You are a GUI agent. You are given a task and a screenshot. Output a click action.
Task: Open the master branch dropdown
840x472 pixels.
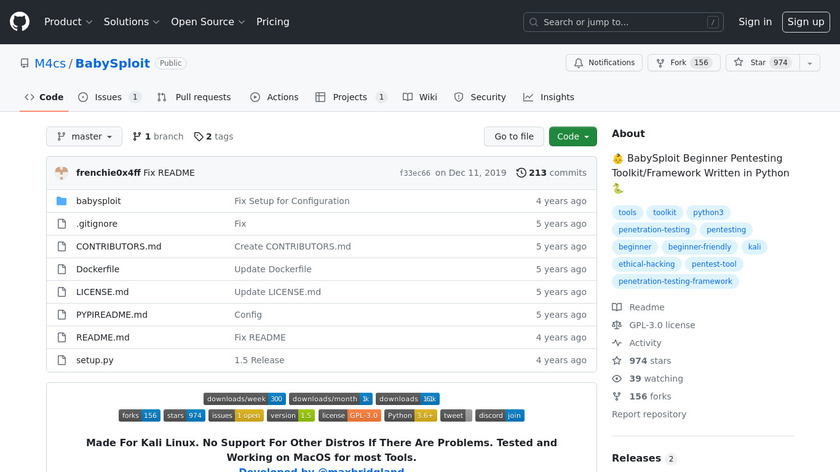coord(84,137)
